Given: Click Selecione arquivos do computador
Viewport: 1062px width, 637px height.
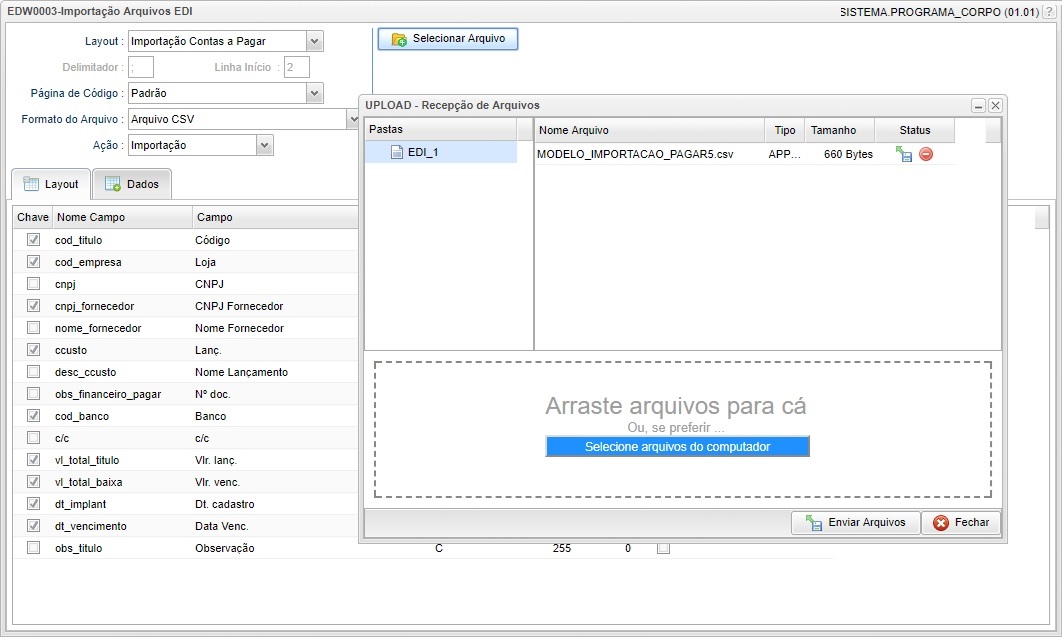Looking at the screenshot, I should pyautogui.click(x=677, y=446).
